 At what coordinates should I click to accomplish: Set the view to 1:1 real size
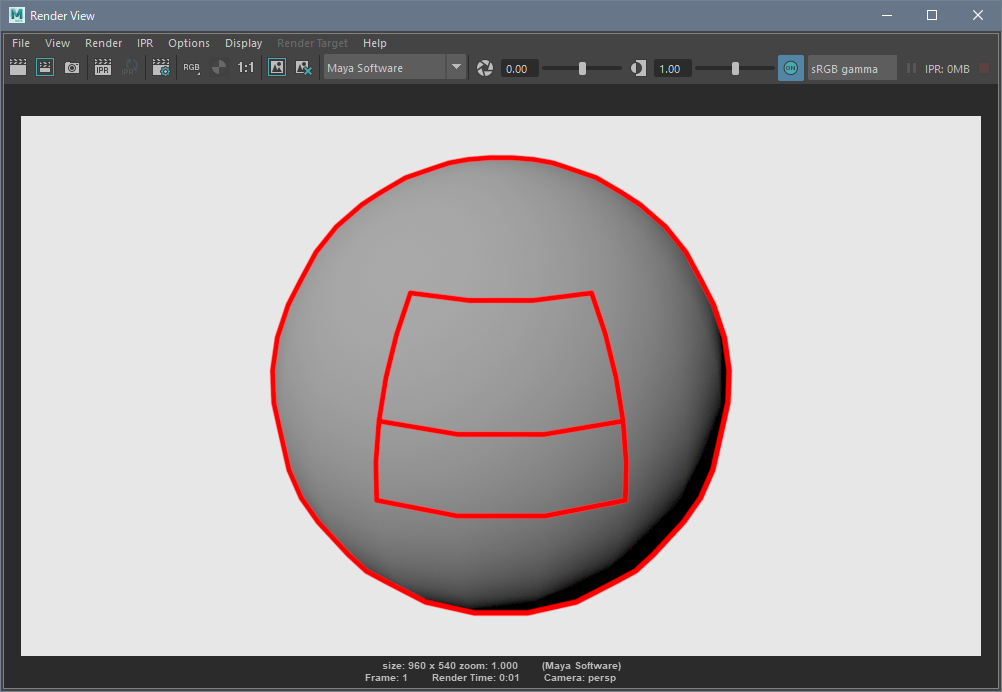pos(245,68)
